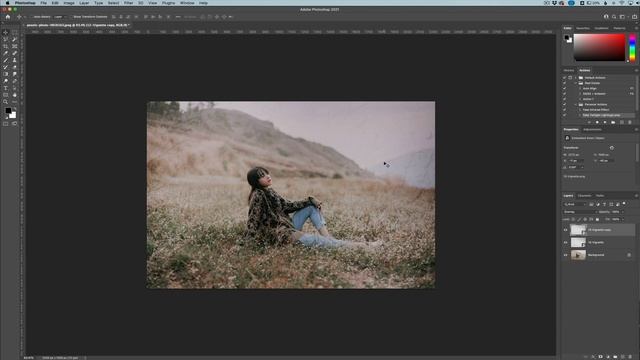Toggle dialog box for Default Actions
Screen dimensions: 640x360
570,78
